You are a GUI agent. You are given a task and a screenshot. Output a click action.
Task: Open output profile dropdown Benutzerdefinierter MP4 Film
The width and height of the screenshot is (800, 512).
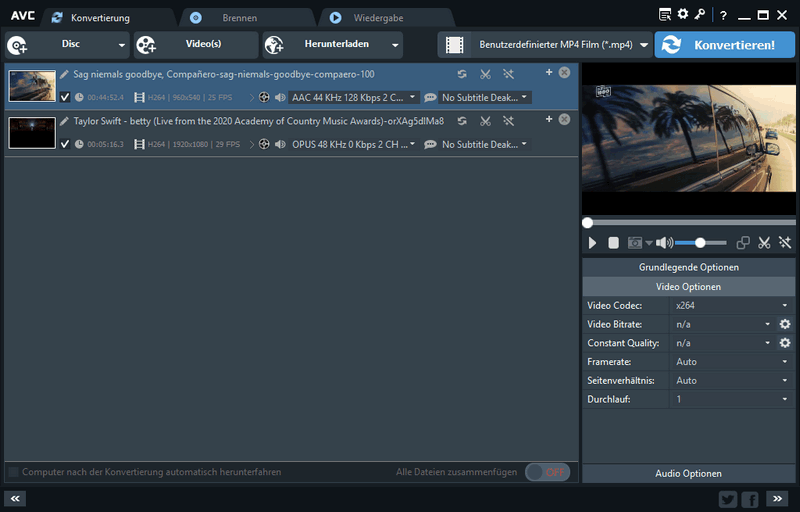[x=545, y=45]
